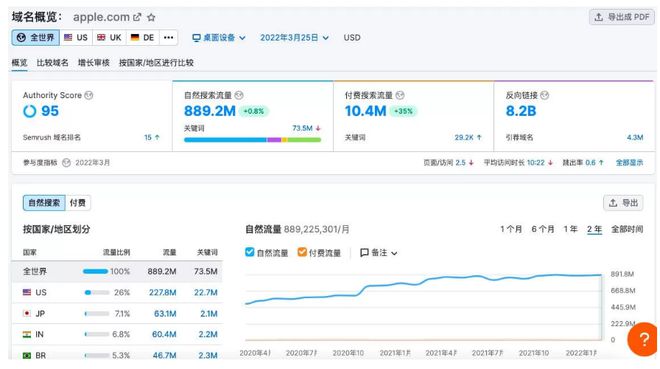
Task: Star the apple.com domain as favorite
Action: pyautogui.click(x=151, y=17)
